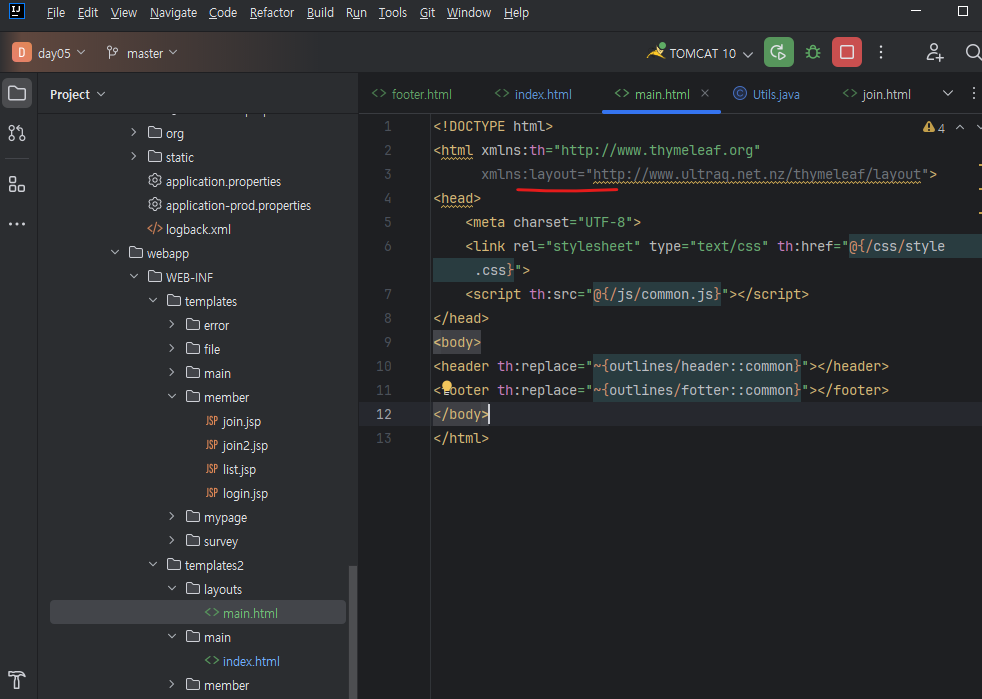Open login.jsp in the project tree
Viewport: 982px width, 699px height.
coord(245,493)
